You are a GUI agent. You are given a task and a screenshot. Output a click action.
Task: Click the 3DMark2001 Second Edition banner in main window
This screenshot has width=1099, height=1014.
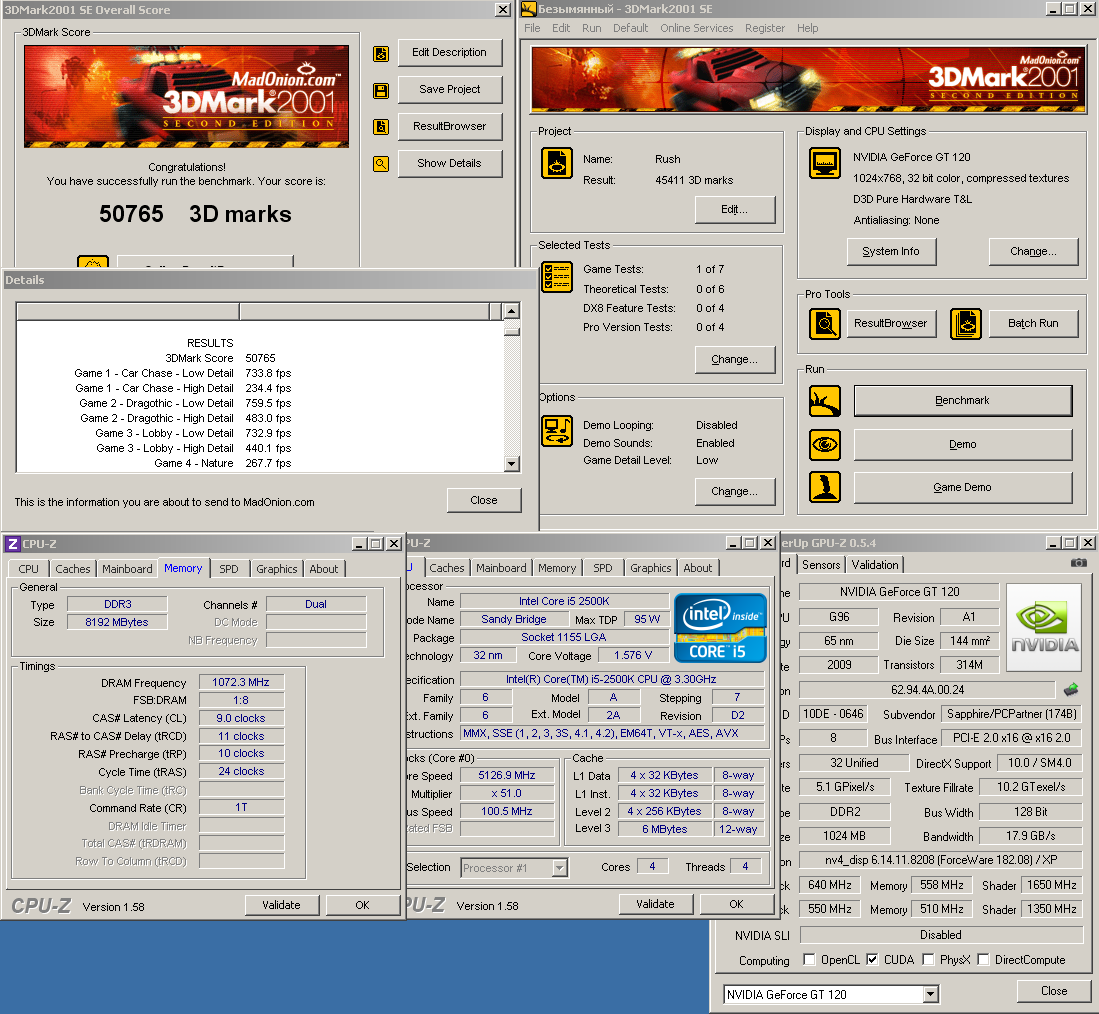(809, 79)
